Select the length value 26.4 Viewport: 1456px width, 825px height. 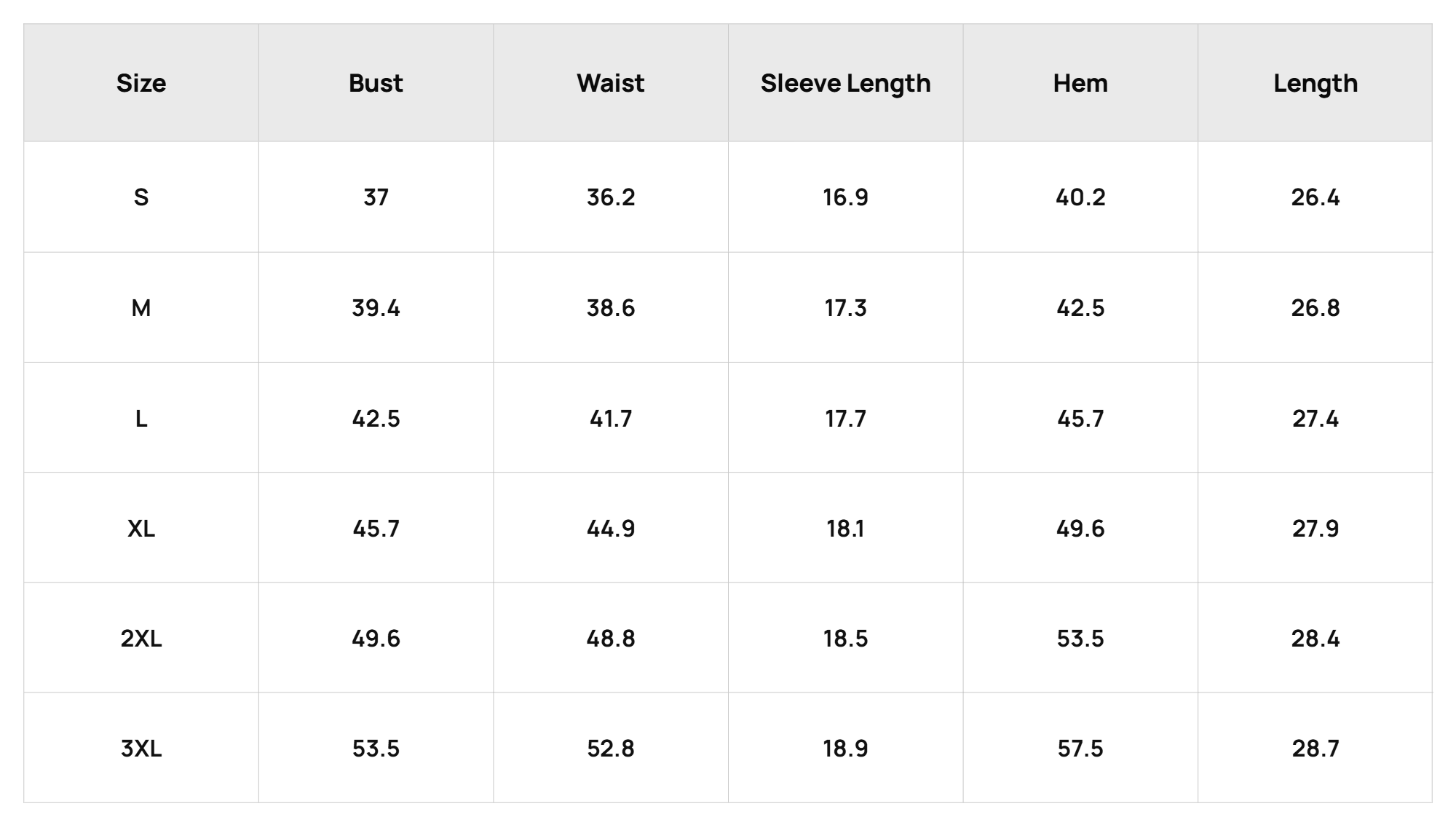tap(1315, 197)
